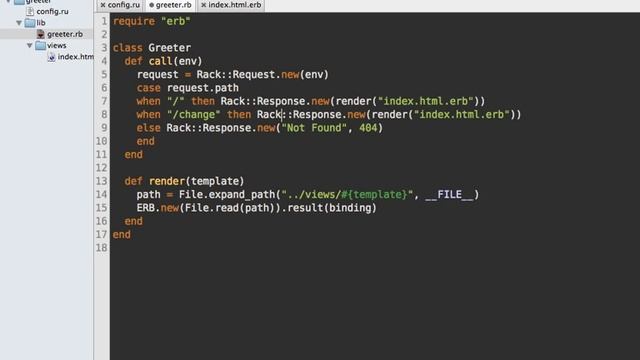Image resolution: width=640 pixels, height=360 pixels.
Task: Collapse the views folder
Action: pyautogui.click(x=29, y=45)
